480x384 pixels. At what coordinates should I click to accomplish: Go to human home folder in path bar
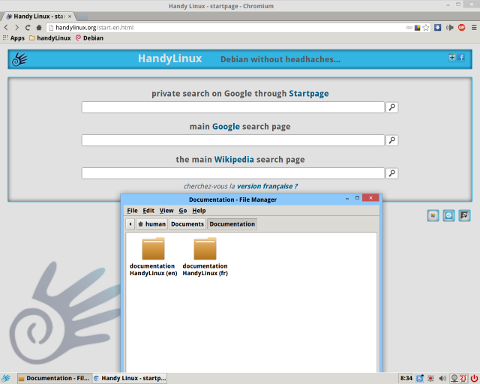click(x=152, y=224)
